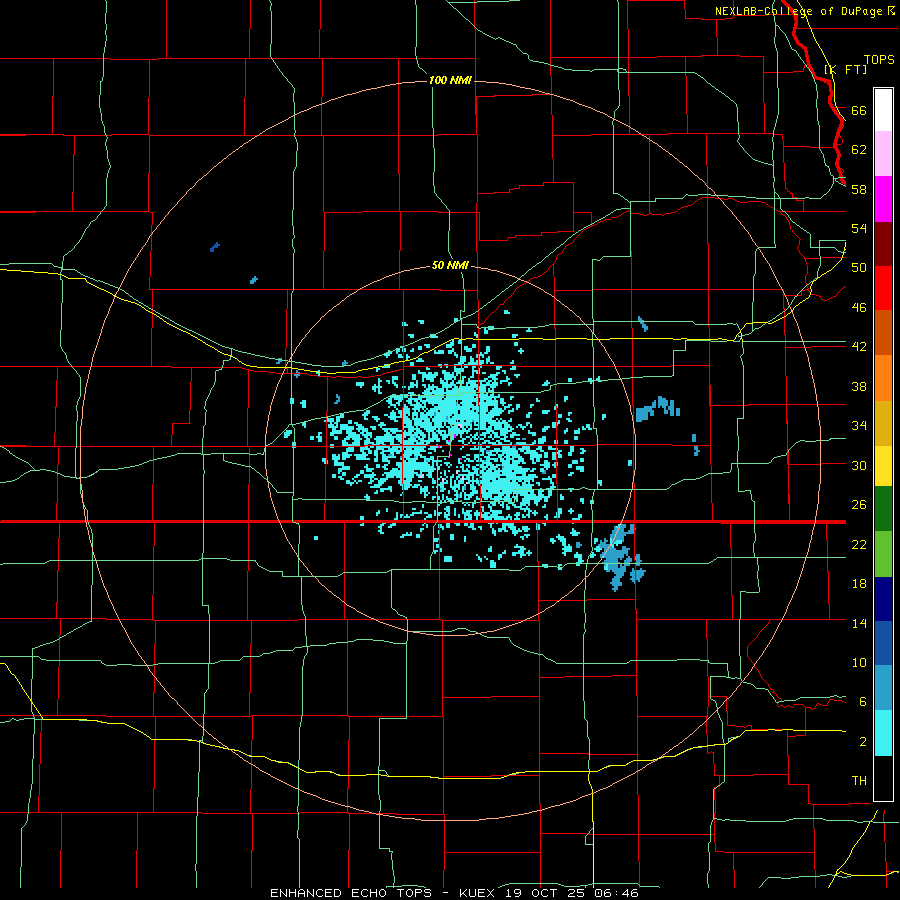Click the 54 legend value
The width and height of the screenshot is (900, 900).
pos(859,228)
